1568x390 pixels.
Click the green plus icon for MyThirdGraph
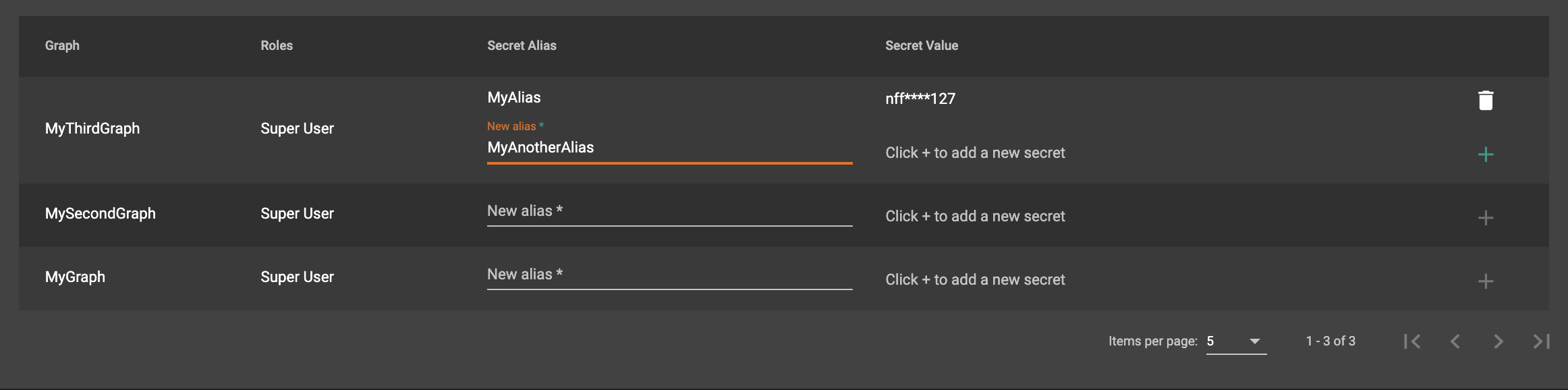point(1485,155)
